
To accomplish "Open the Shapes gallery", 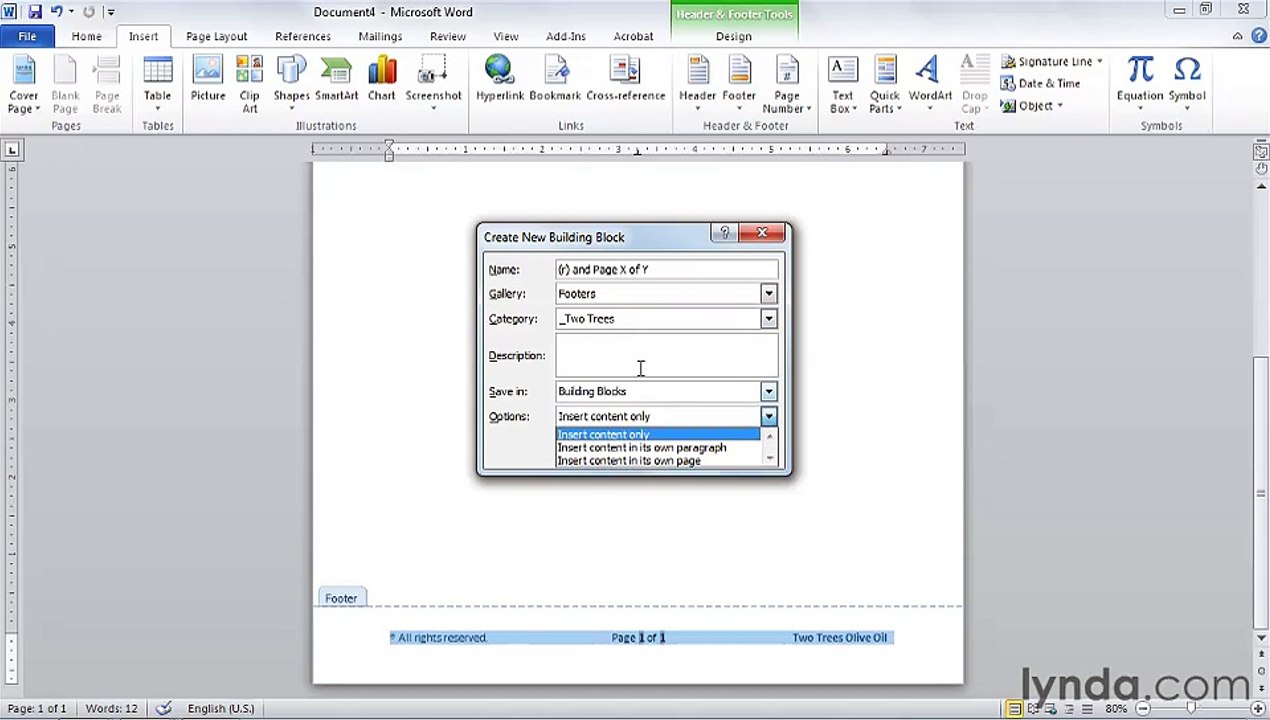I will pos(291,85).
